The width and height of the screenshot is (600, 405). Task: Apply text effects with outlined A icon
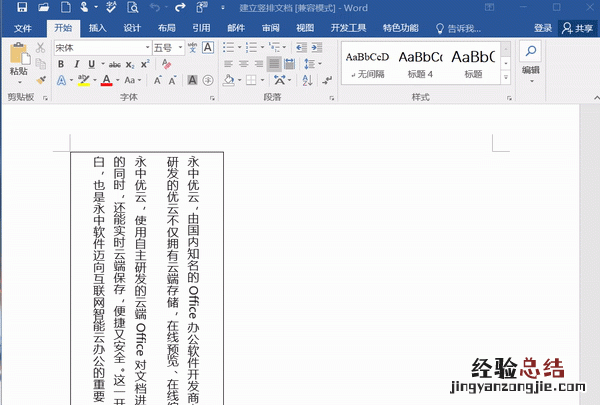coord(61,80)
